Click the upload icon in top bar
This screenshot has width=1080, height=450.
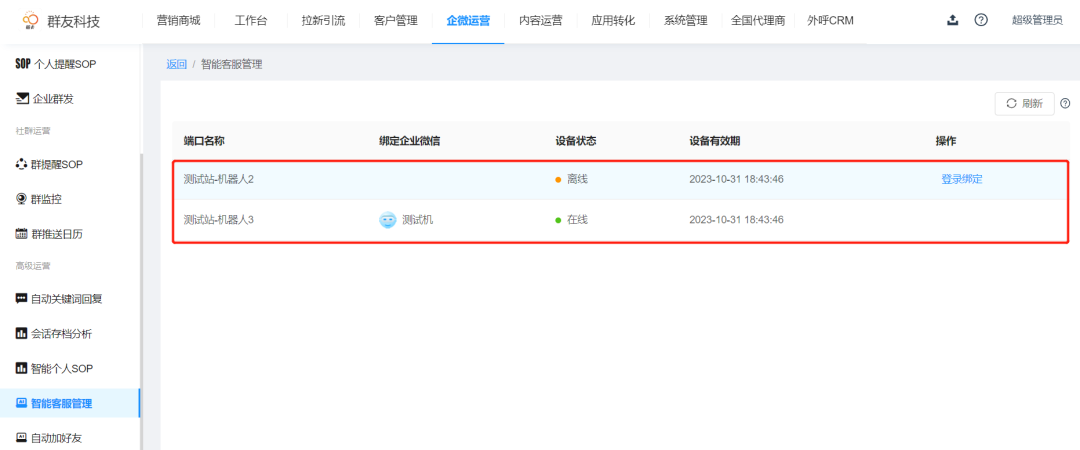[953, 20]
